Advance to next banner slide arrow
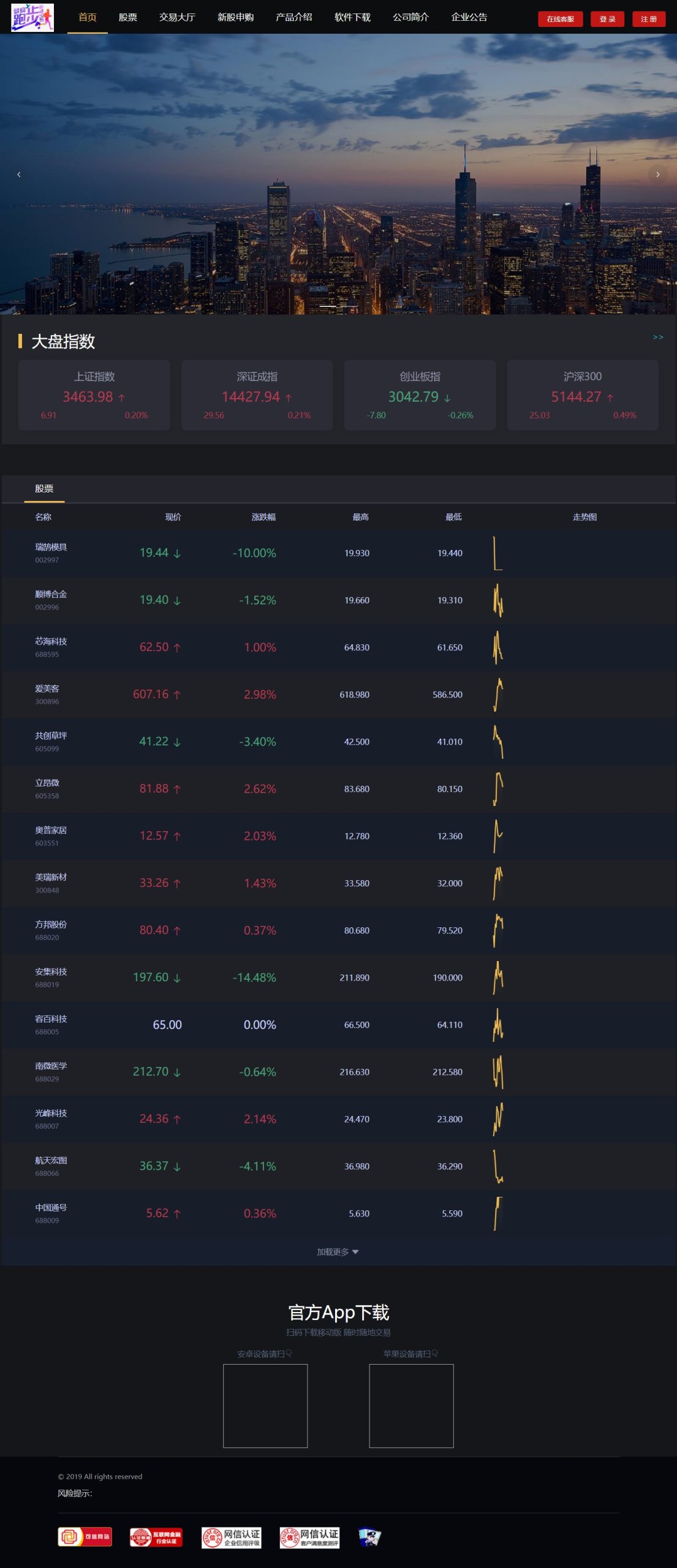 click(657, 175)
